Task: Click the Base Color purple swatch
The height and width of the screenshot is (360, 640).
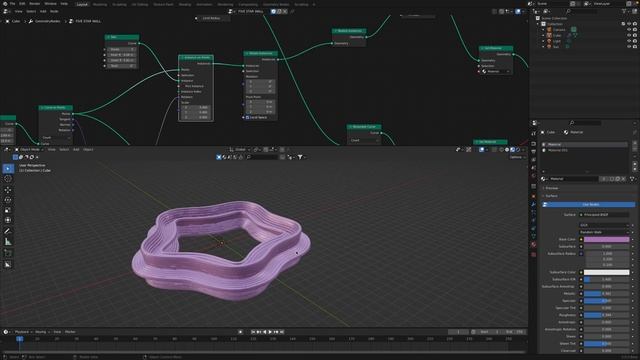Action: [x=607, y=240]
